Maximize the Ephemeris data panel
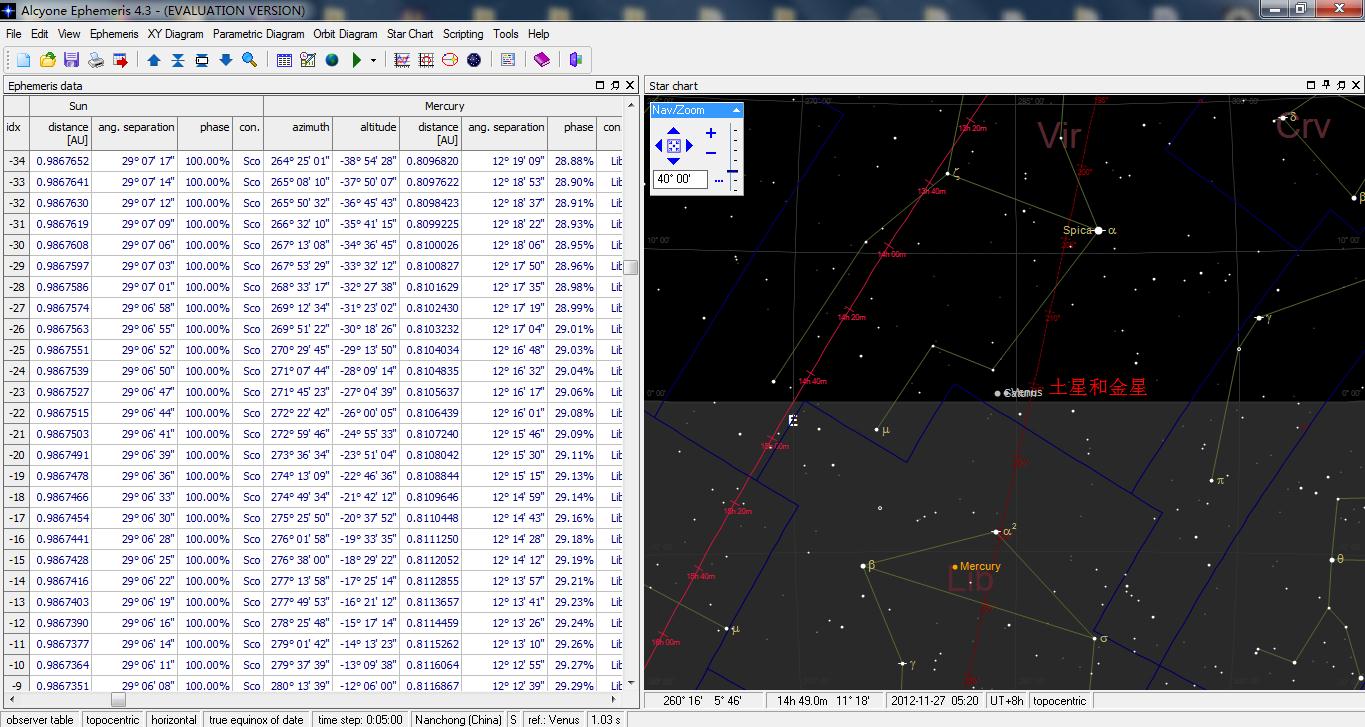Viewport: 1365px width, 727px height. click(x=600, y=85)
